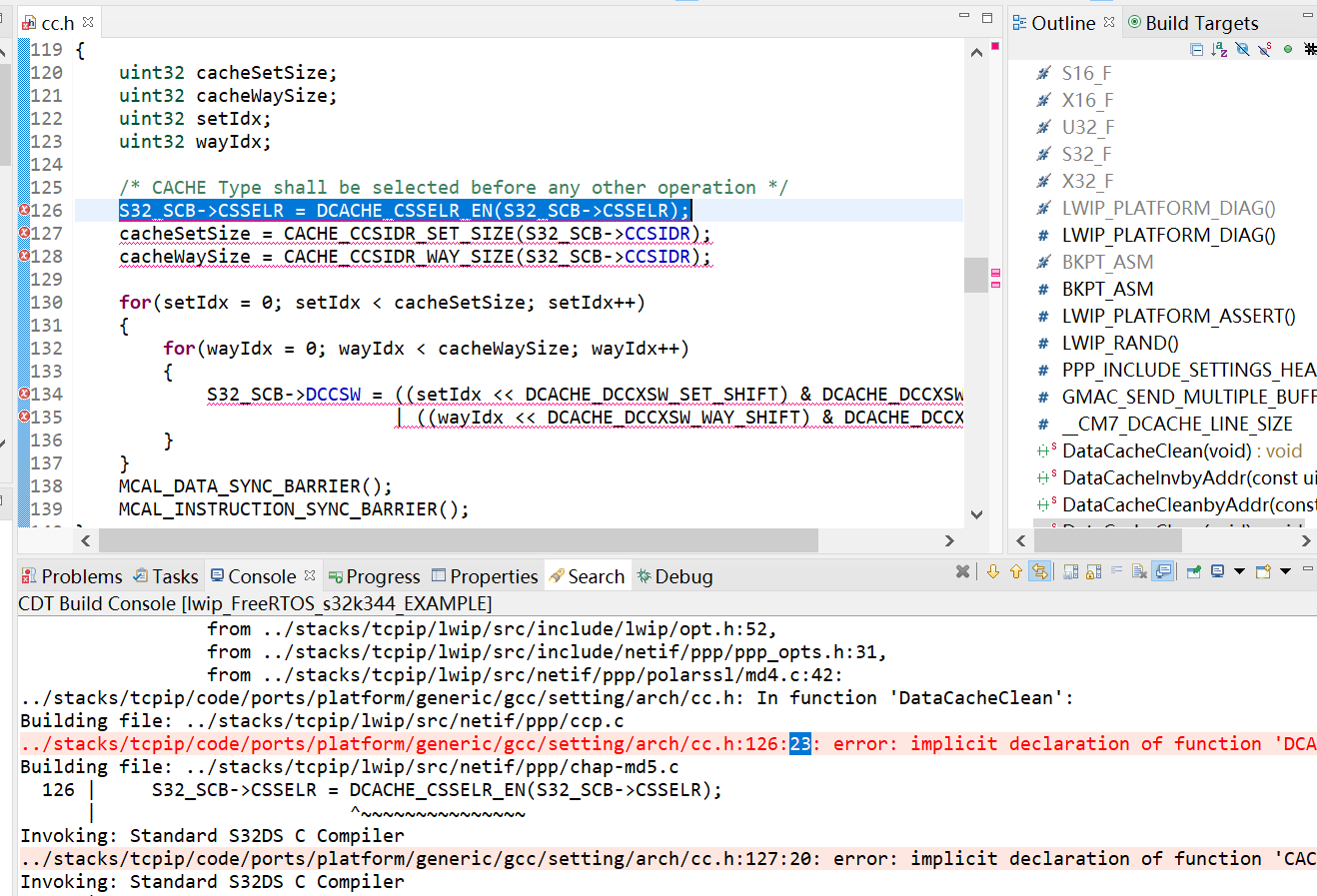Open the Open Console dropdown menu
Screen dimensions: 1317x896
(x=1285, y=571)
